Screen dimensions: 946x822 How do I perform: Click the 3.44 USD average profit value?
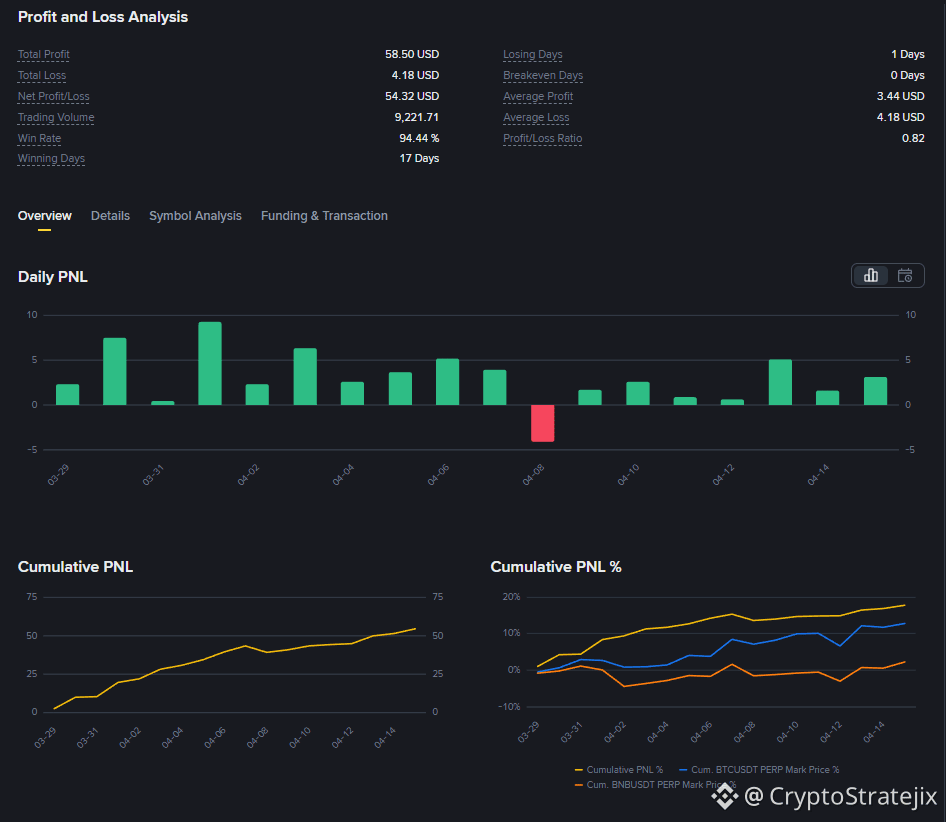point(901,97)
